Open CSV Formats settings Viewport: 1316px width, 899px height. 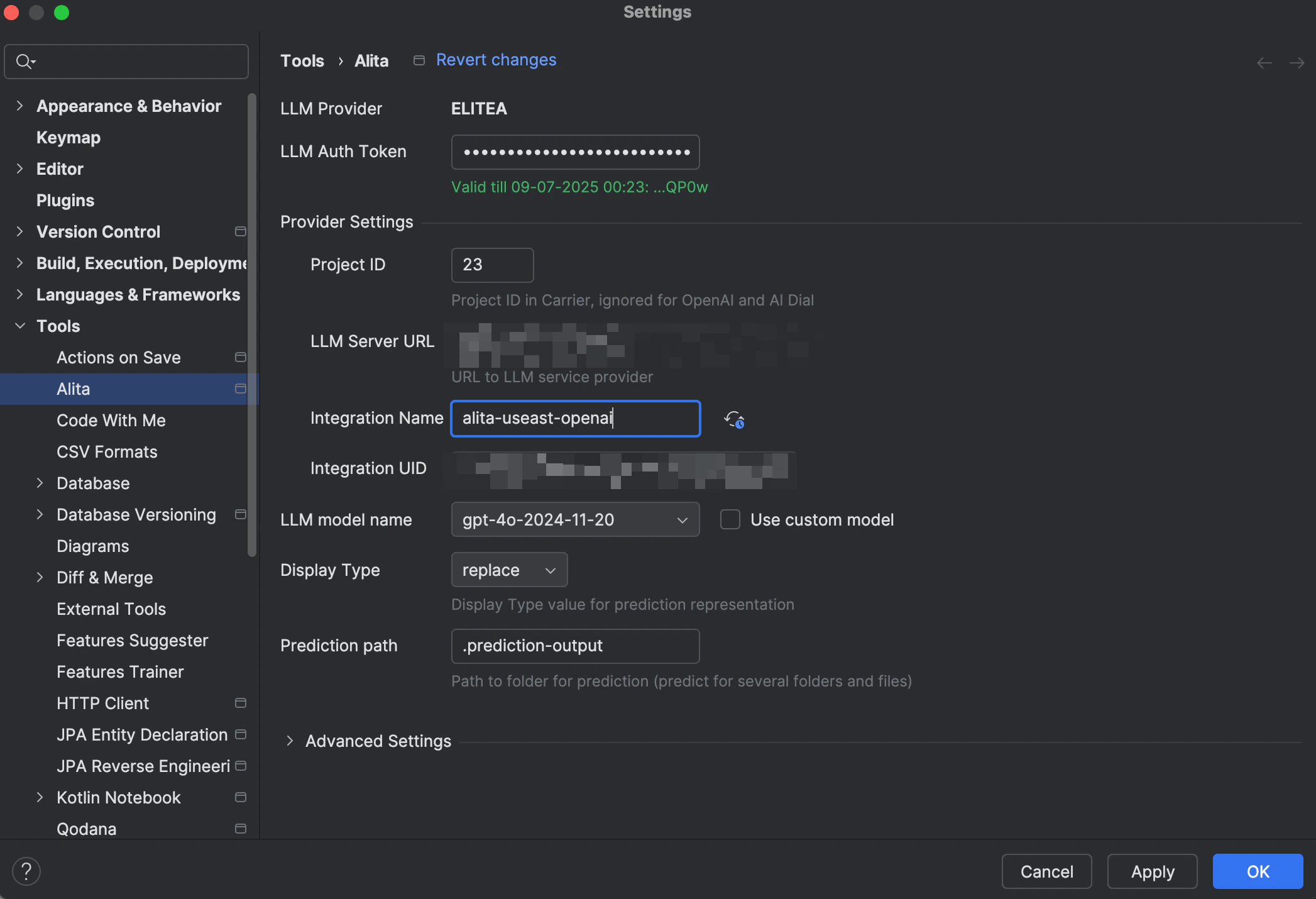107,452
